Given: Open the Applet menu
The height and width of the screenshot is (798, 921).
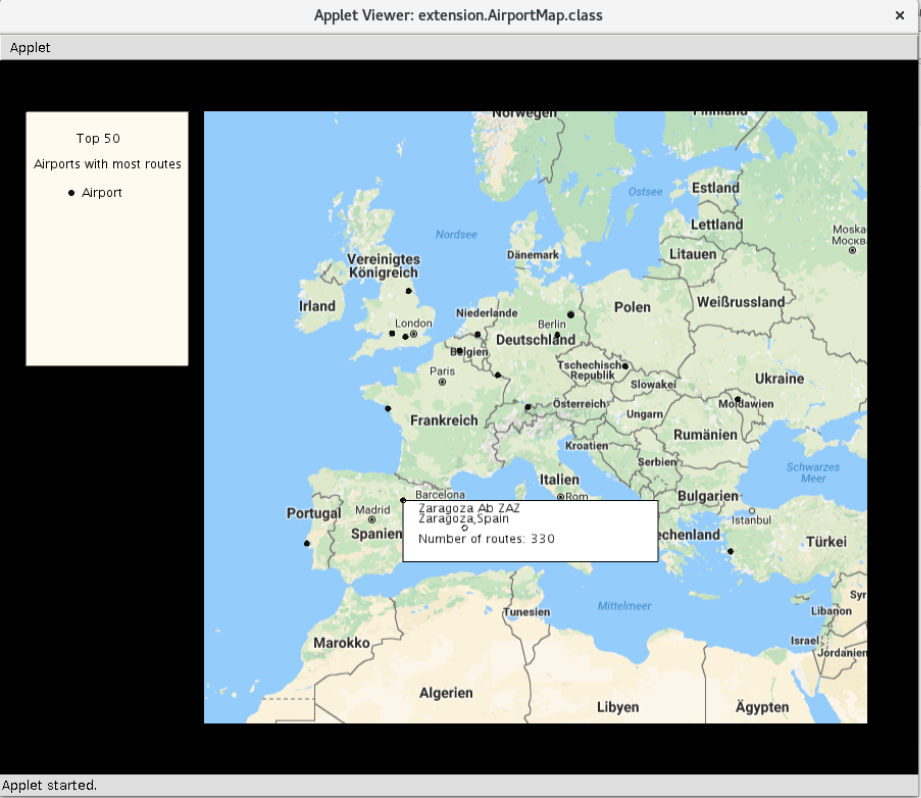Looking at the screenshot, I should [30, 48].
